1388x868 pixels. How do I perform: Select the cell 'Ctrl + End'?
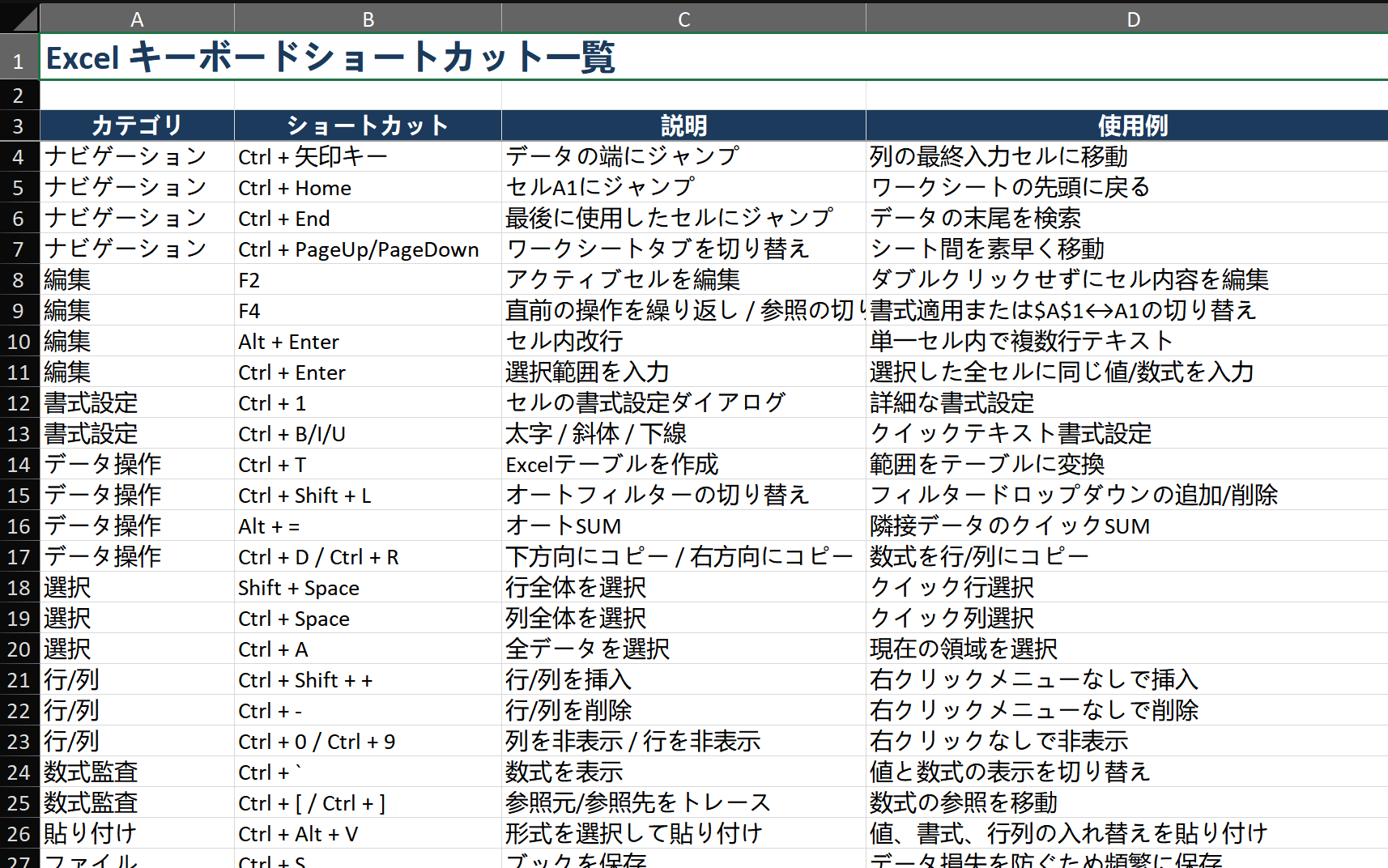[368, 219]
